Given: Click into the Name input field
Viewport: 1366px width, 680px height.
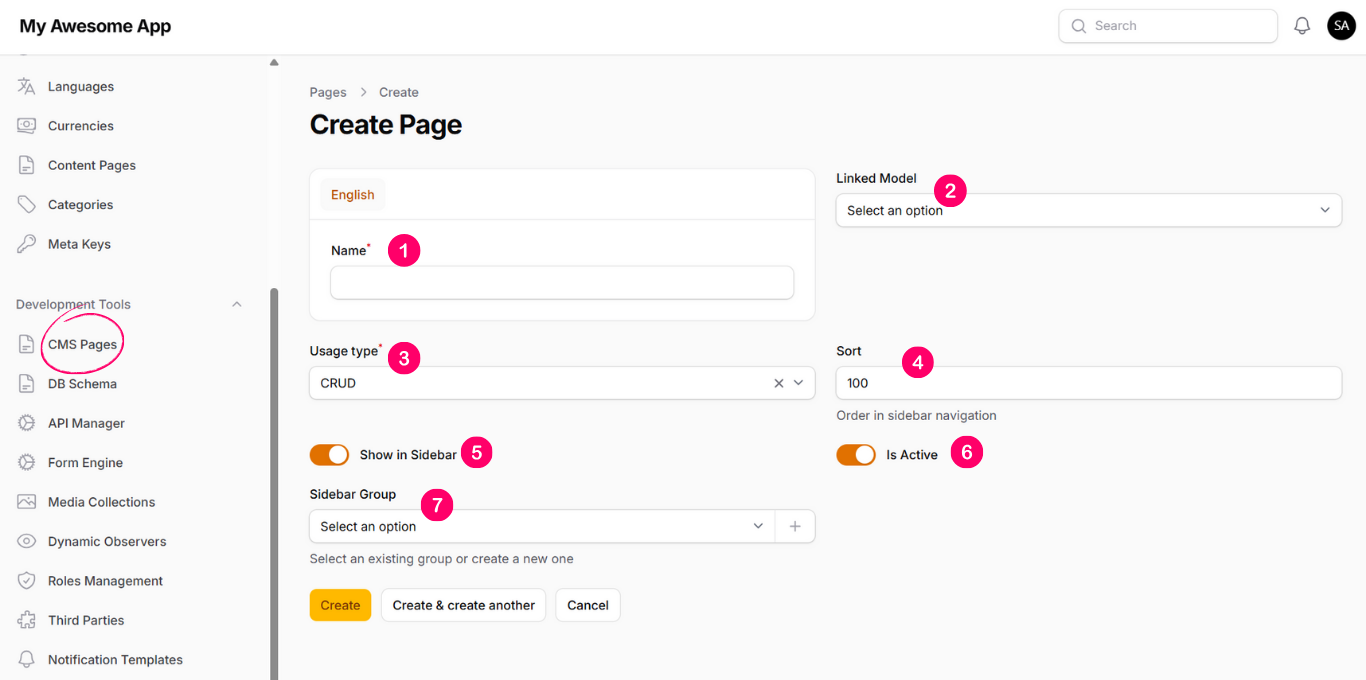Looking at the screenshot, I should pos(562,283).
